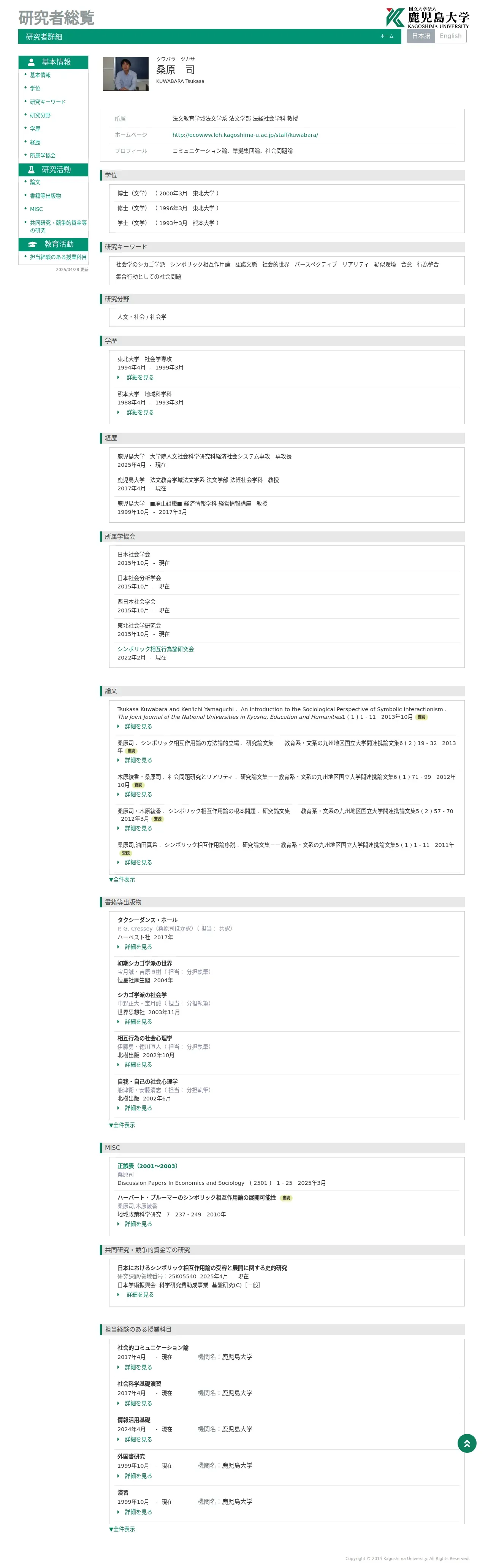The height and width of the screenshot is (1568, 488).
Task: Show all courses with ▼全件表示 under 担当経験
Action: click(x=122, y=1529)
